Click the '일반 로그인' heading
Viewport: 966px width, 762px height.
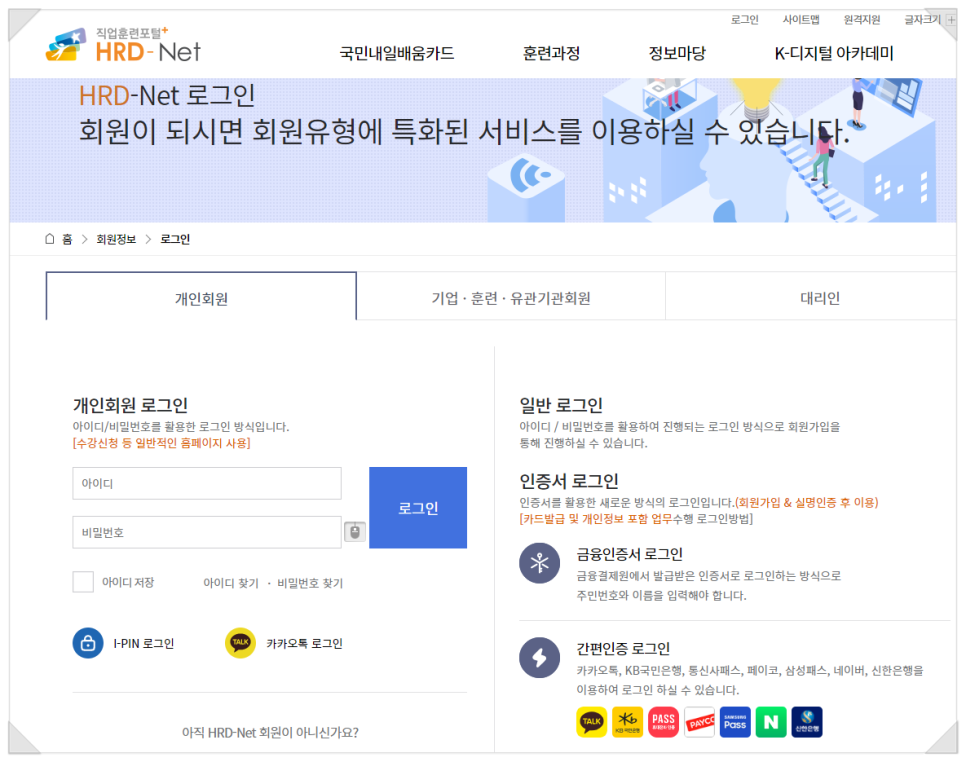pyautogui.click(x=561, y=405)
